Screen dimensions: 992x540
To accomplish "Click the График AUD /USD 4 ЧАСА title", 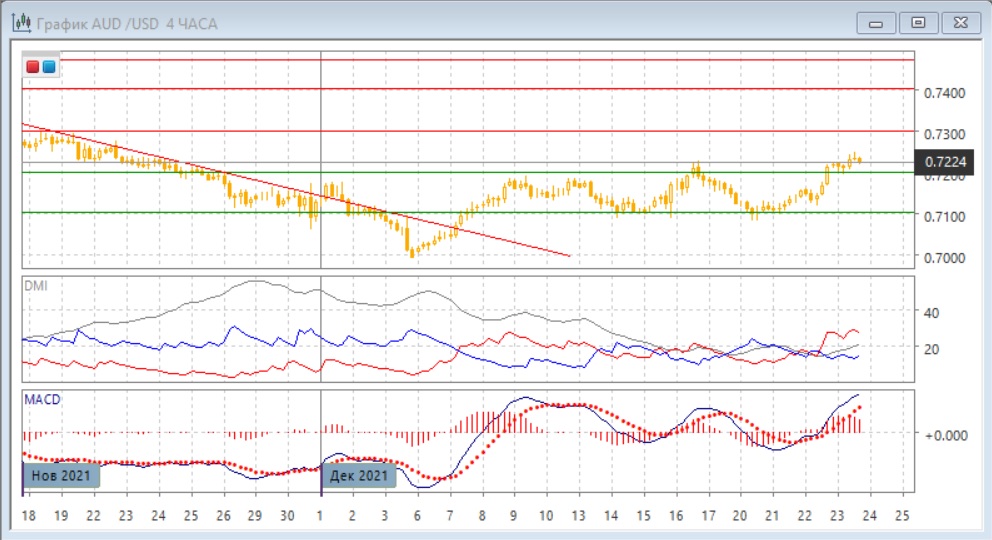I will (127, 24).
